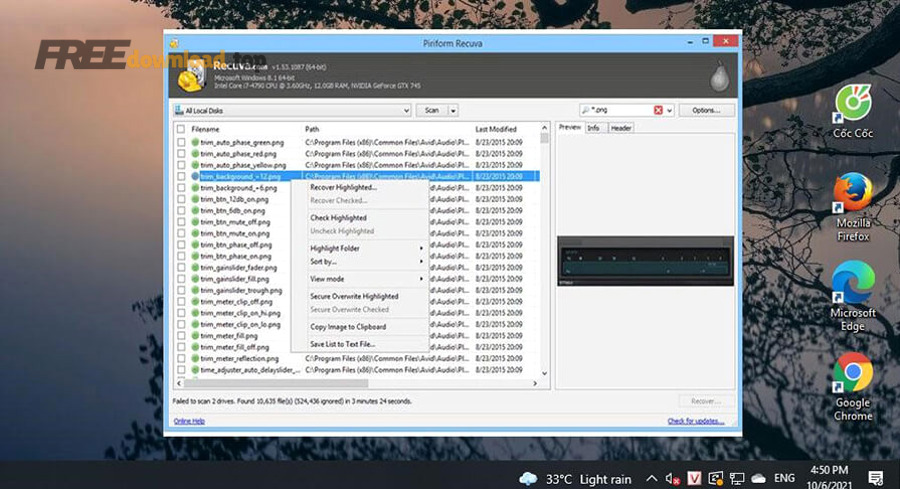Click the red clear-filter X icon
Screen dimensions: 900x489
pyautogui.click(x=658, y=110)
